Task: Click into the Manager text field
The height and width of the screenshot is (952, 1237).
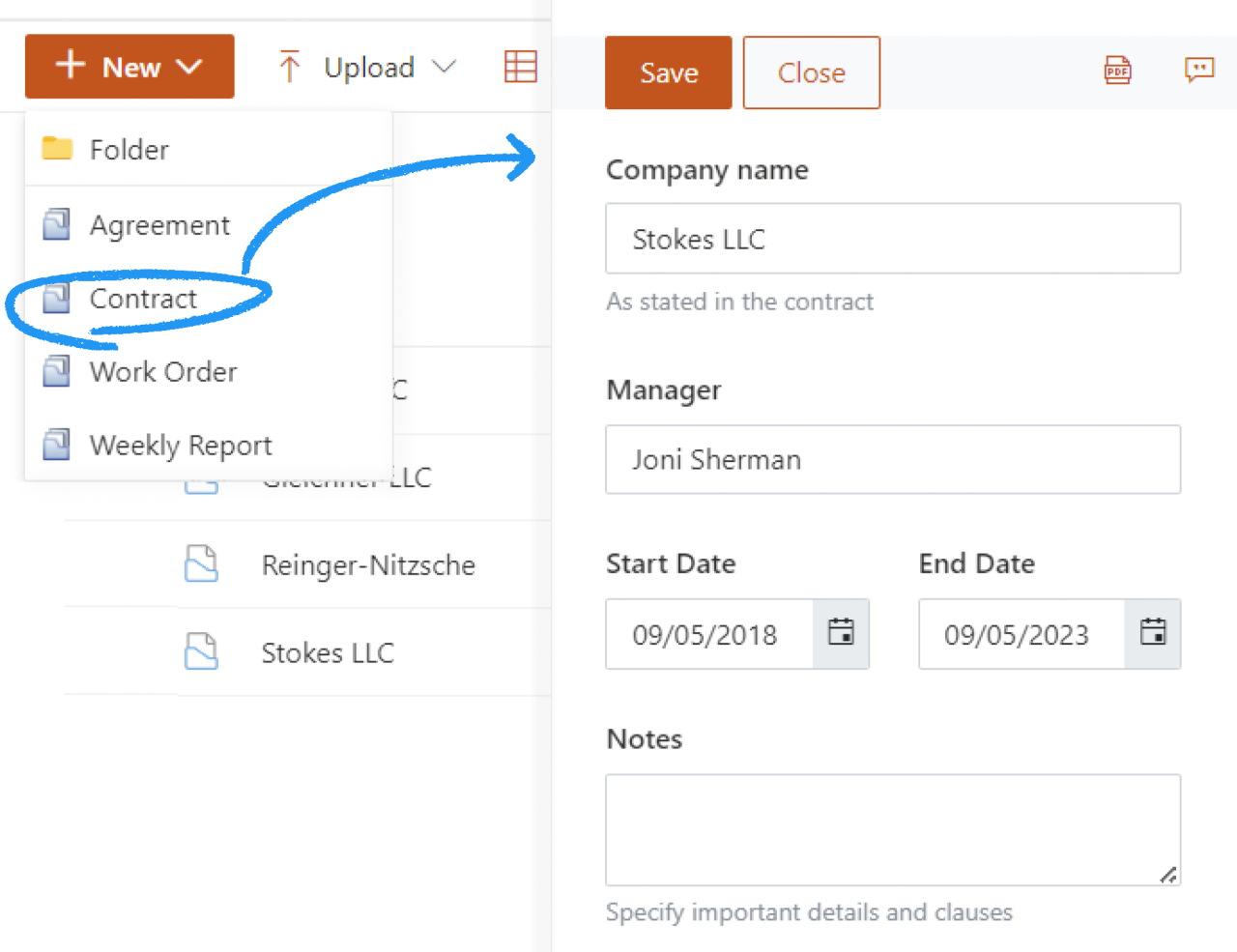Action: pos(892,459)
